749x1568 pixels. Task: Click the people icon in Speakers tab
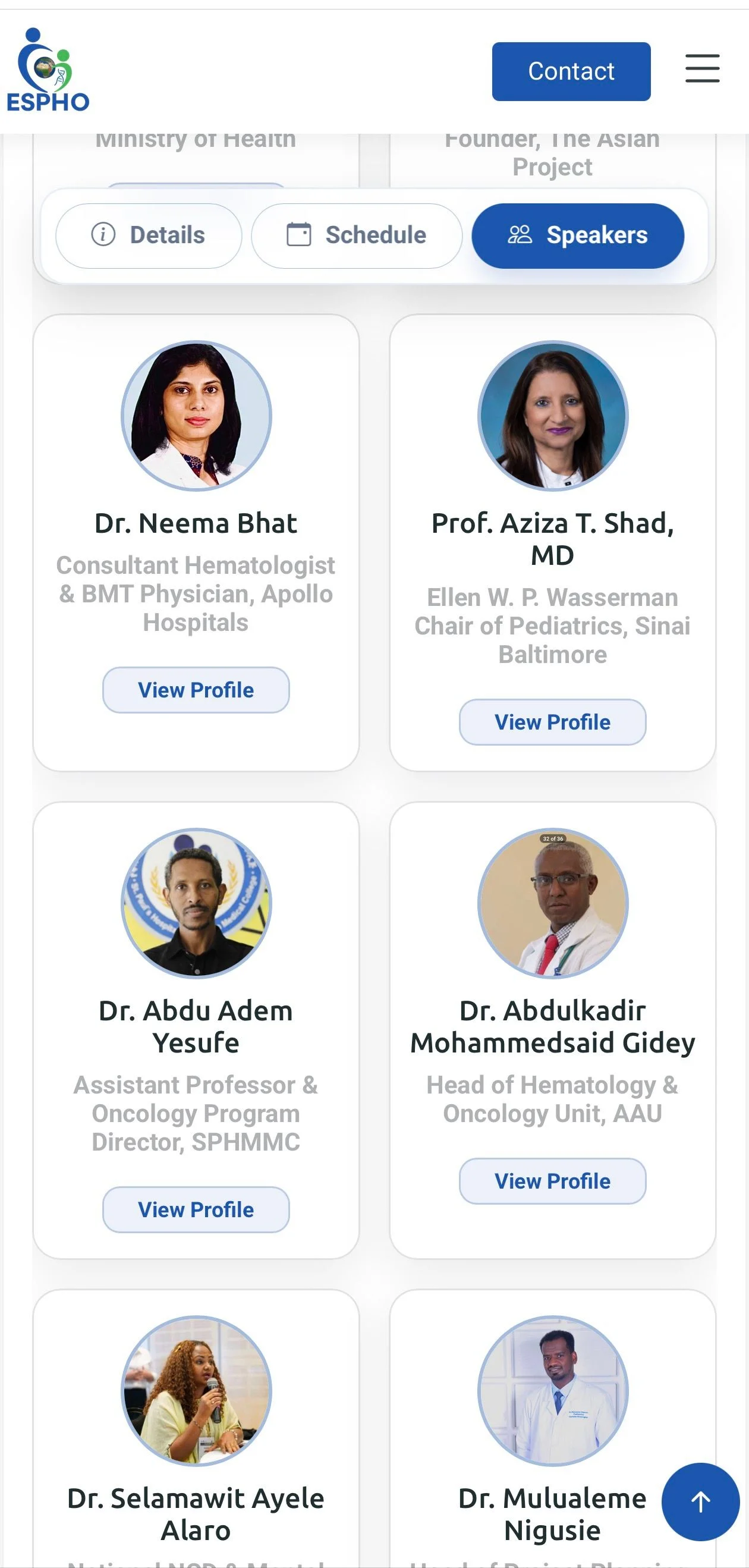pos(520,234)
